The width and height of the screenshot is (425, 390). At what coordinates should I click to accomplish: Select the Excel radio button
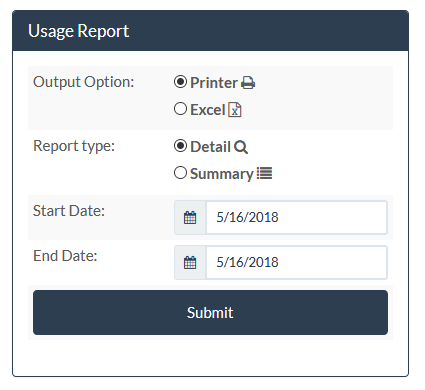pyautogui.click(x=180, y=109)
